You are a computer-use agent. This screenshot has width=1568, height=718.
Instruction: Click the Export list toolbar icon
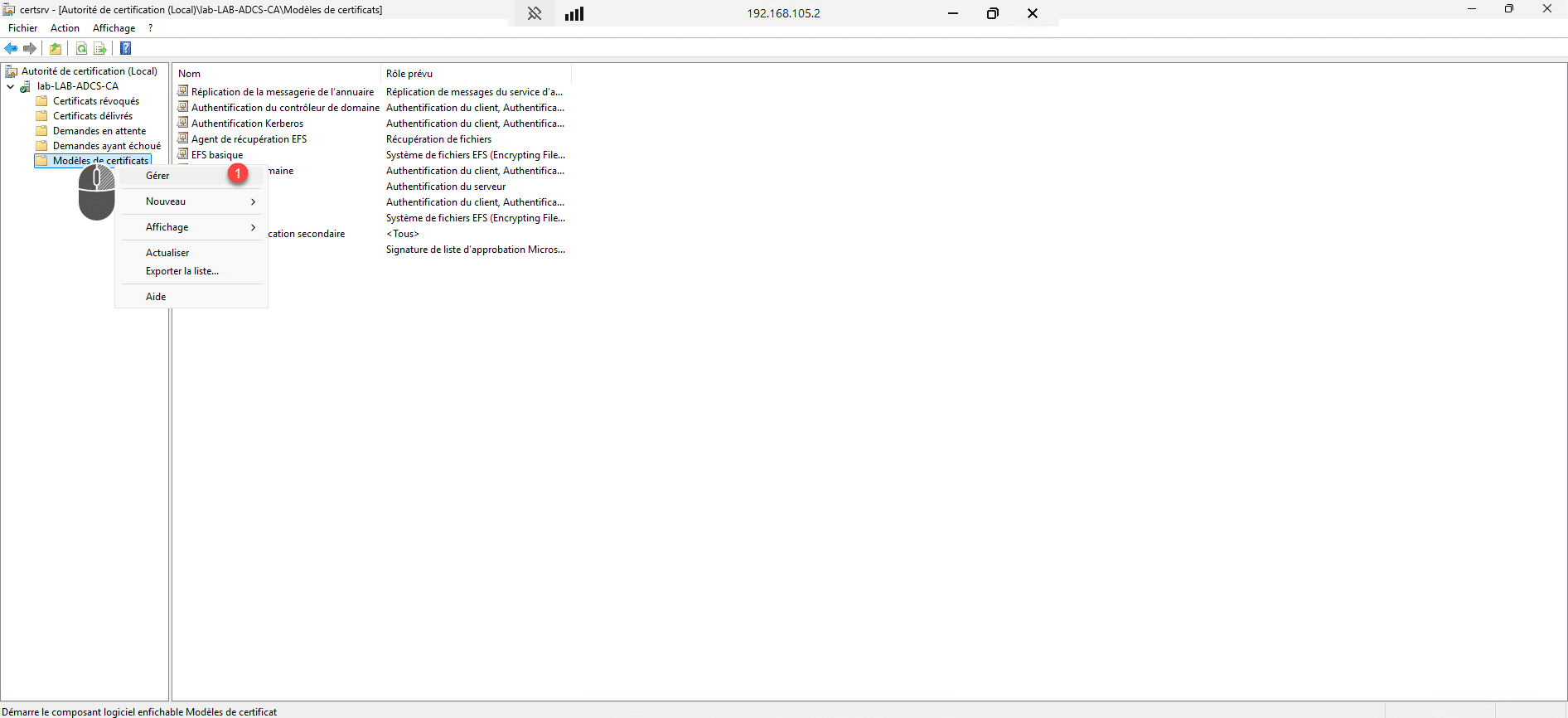(x=100, y=49)
